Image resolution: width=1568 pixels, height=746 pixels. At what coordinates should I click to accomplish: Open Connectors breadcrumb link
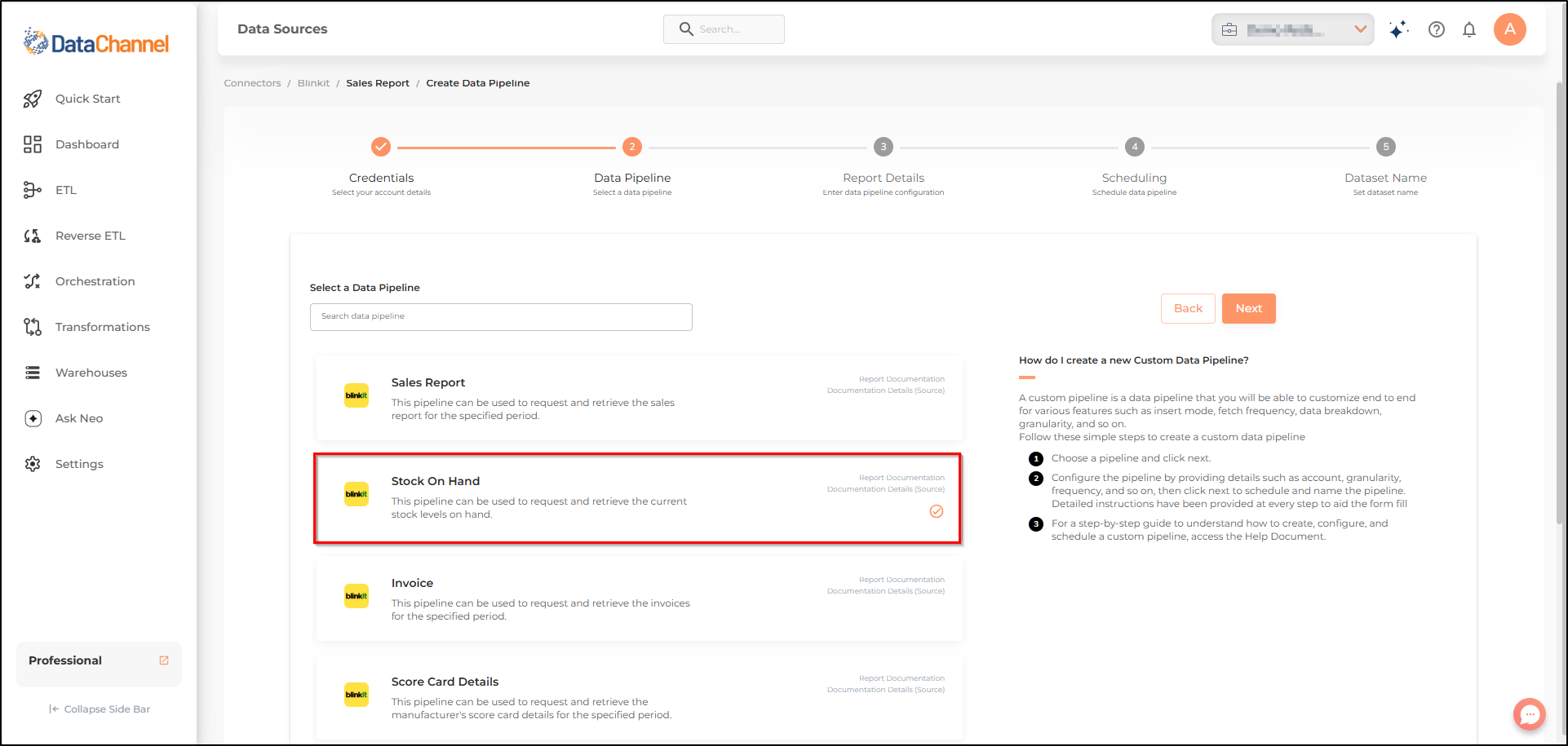click(252, 83)
